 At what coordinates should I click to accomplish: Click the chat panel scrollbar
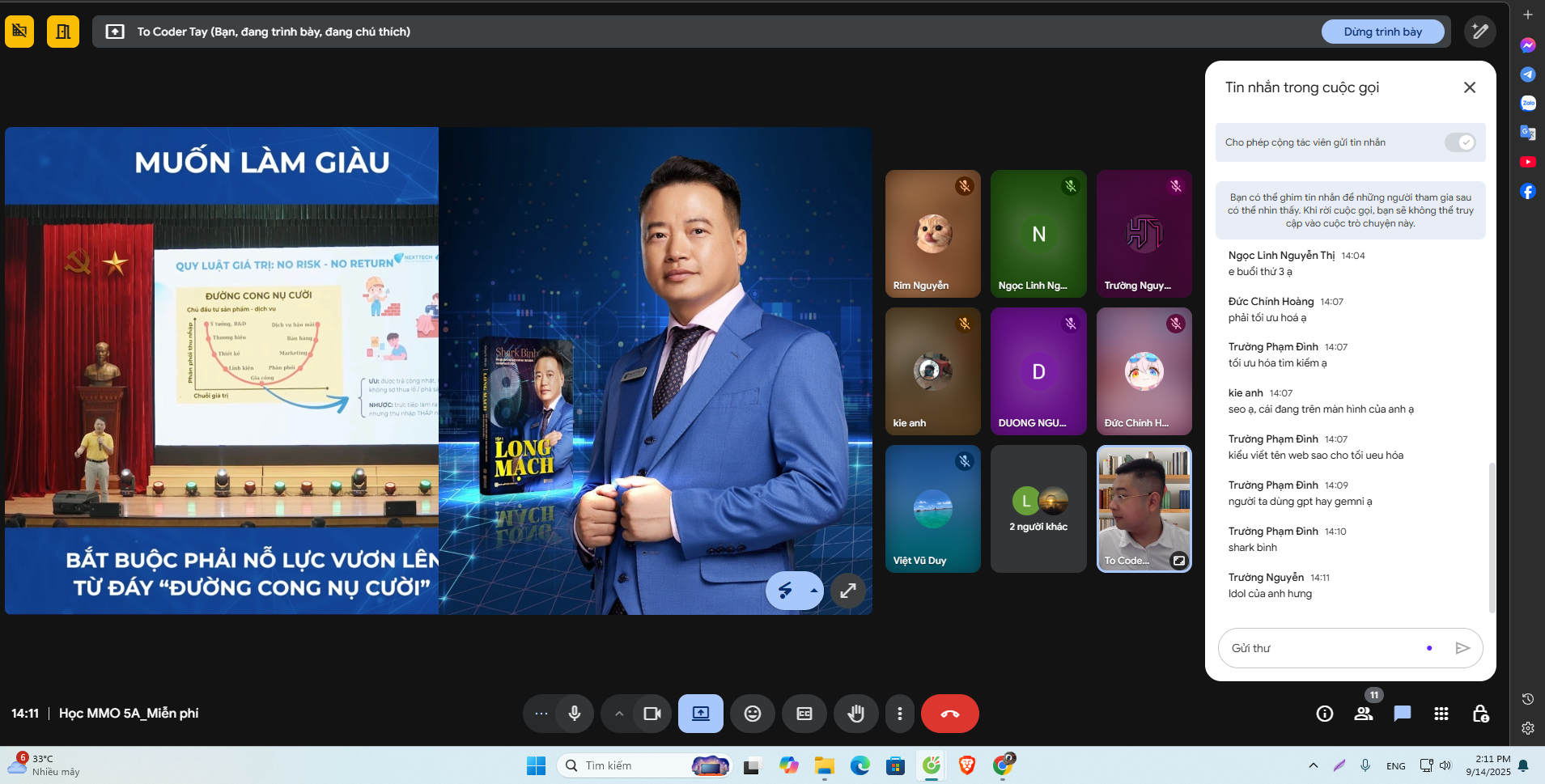(x=1492, y=538)
